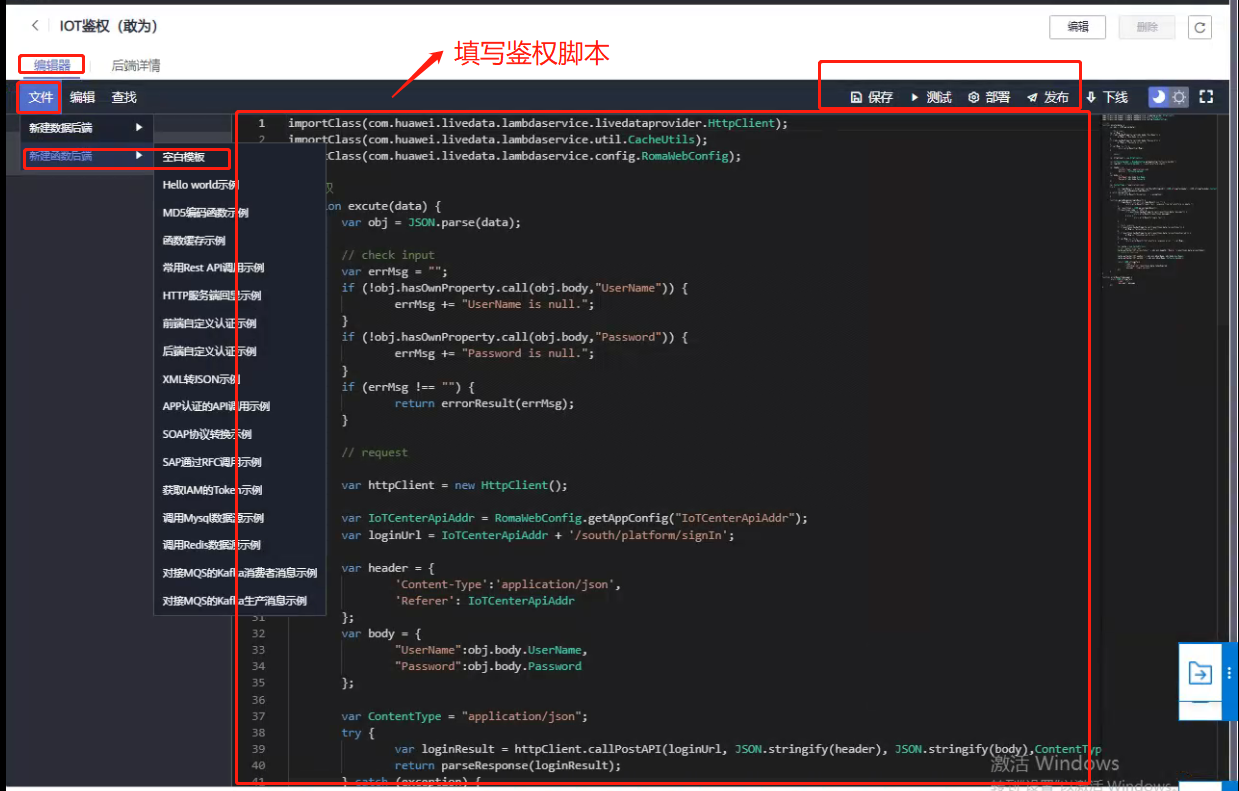Choose 对接MQS的Kafka生产消息示例 template
The image size is (1239, 791).
[x=235, y=601]
